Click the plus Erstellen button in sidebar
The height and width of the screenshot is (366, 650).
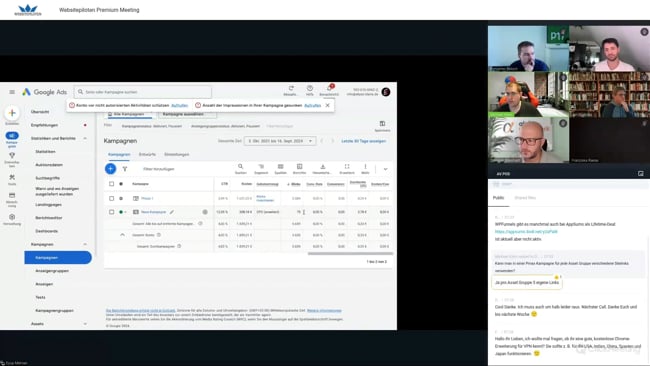tap(12, 113)
